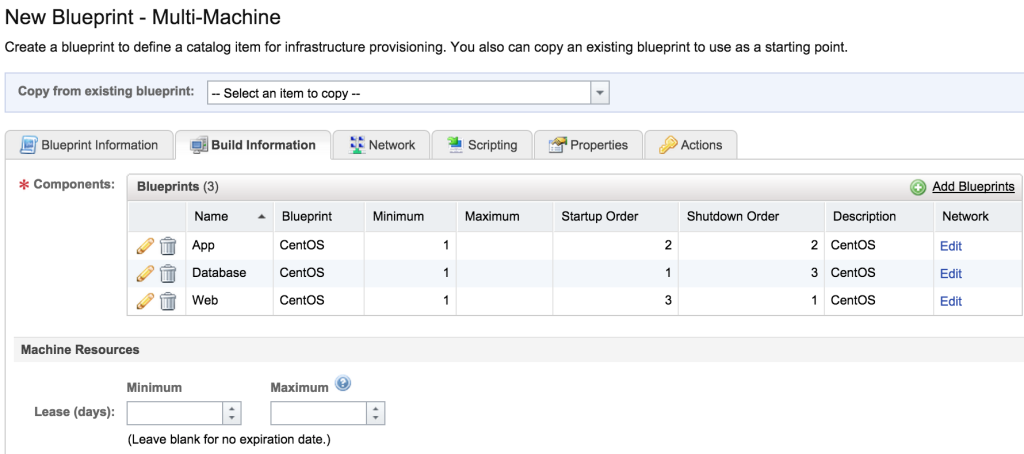Open the Actions tab
This screenshot has width=1024, height=454.
(690, 145)
